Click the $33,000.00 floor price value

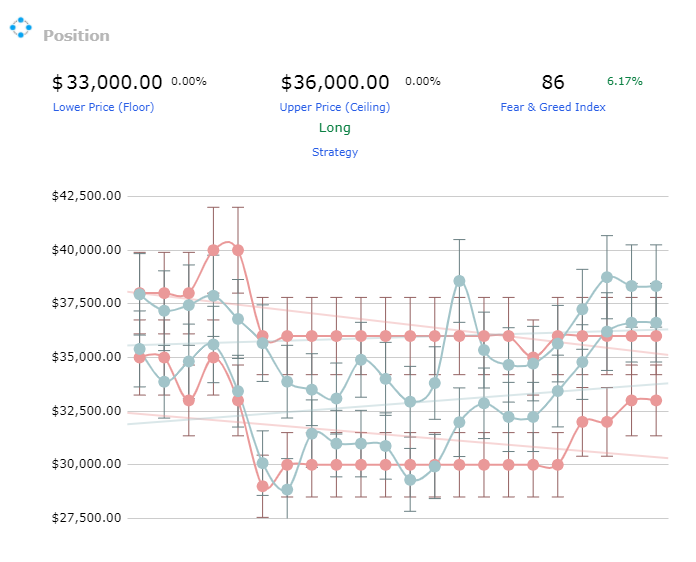pyautogui.click(x=107, y=83)
